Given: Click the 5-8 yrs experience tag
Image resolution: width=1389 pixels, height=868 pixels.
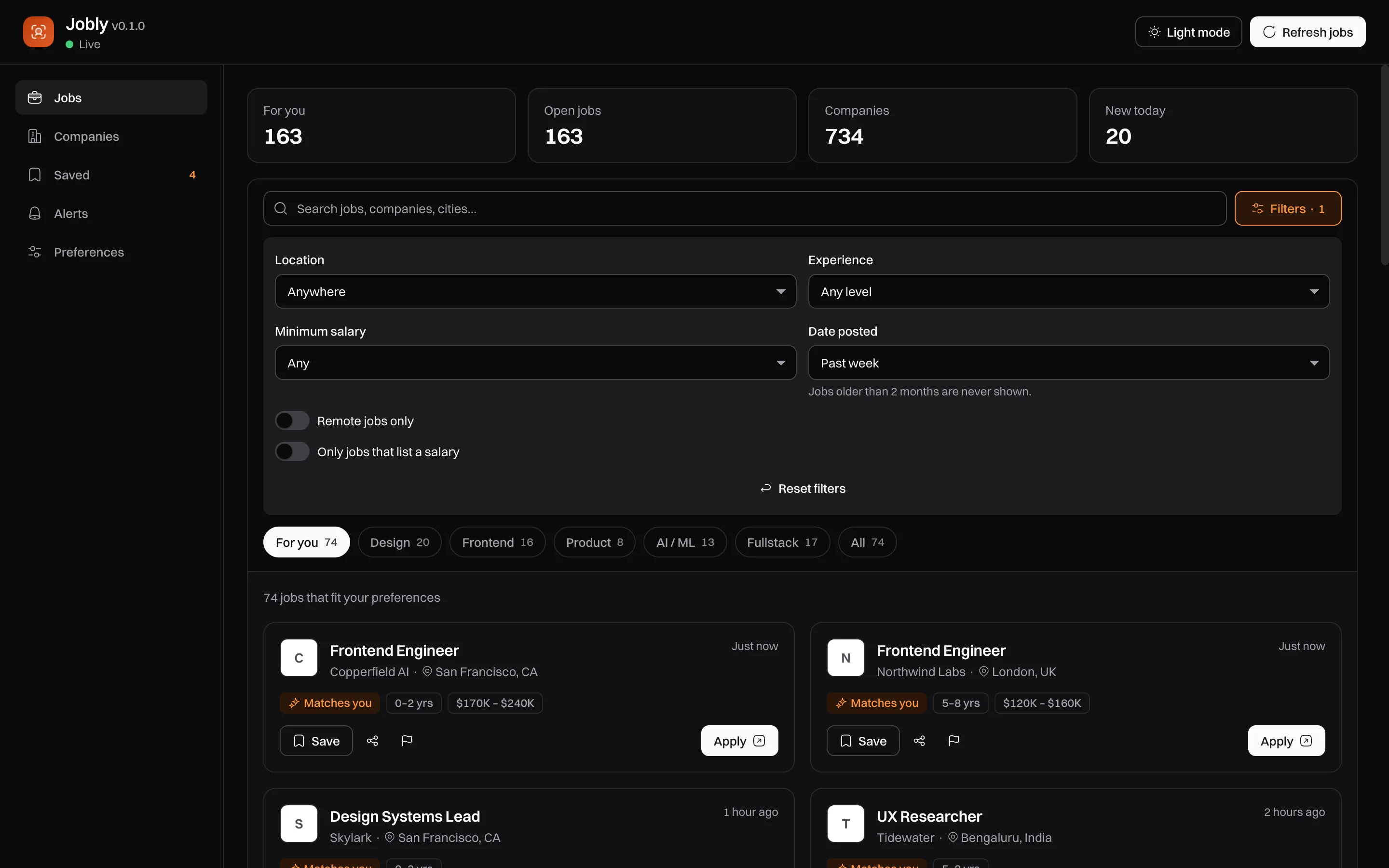Looking at the screenshot, I should (960, 703).
